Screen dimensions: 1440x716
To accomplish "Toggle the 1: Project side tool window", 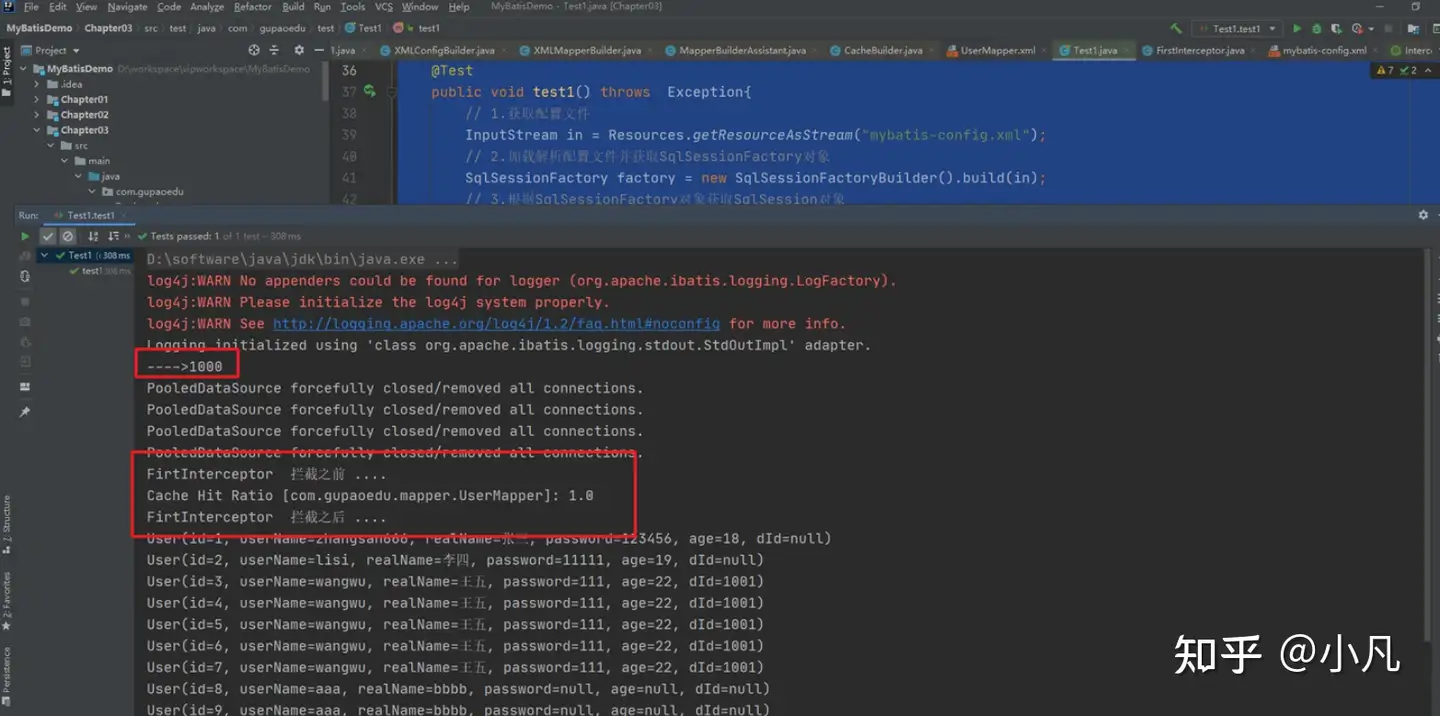I will click(x=6, y=72).
